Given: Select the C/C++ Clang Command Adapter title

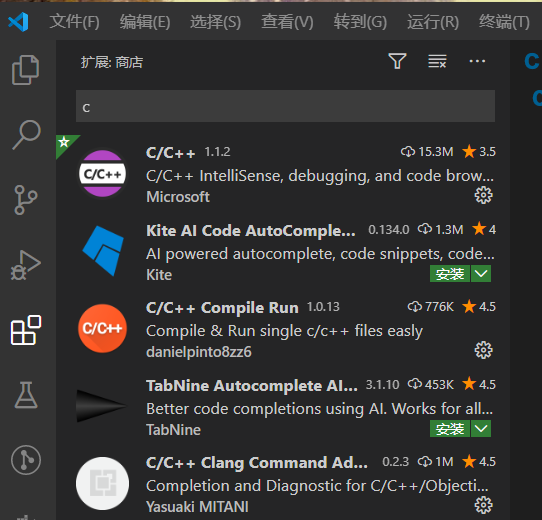Looking at the screenshot, I should pyautogui.click(x=256, y=463).
